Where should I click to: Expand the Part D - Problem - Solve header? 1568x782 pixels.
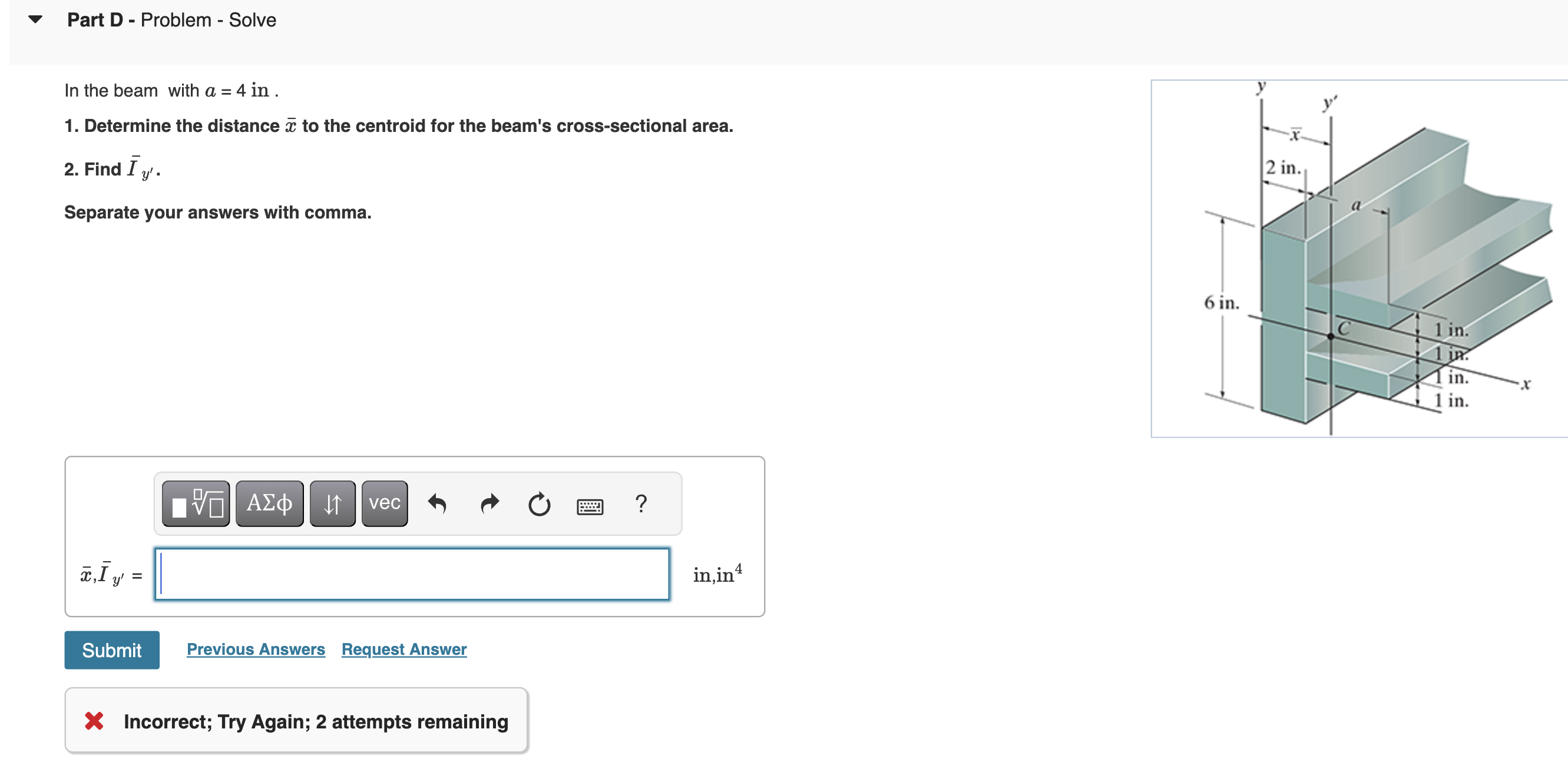(171, 19)
